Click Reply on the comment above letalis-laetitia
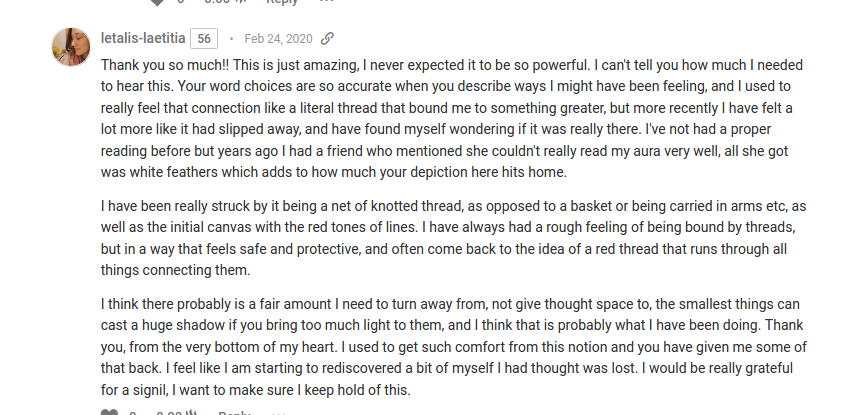The width and height of the screenshot is (850, 415). point(282,2)
